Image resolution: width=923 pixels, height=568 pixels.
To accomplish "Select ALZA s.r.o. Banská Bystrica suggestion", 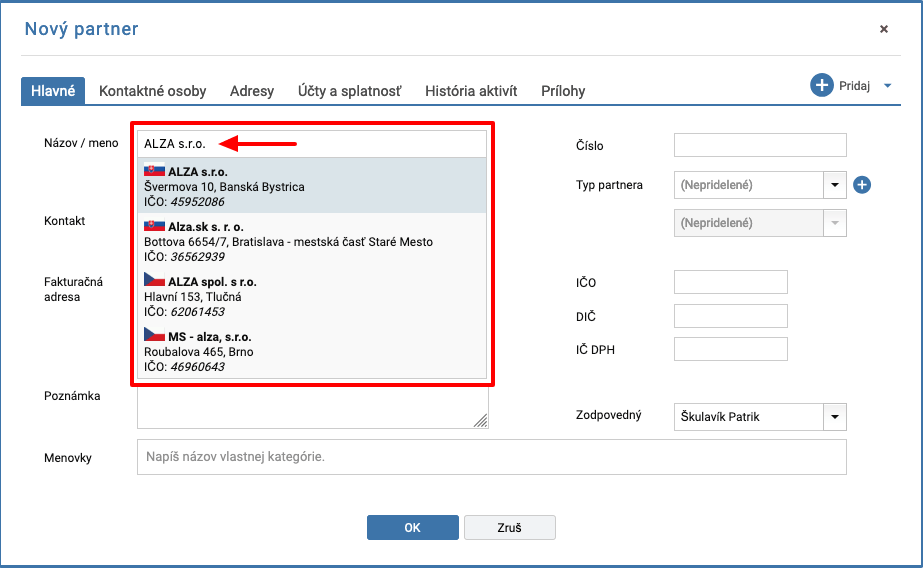I will (x=312, y=186).
